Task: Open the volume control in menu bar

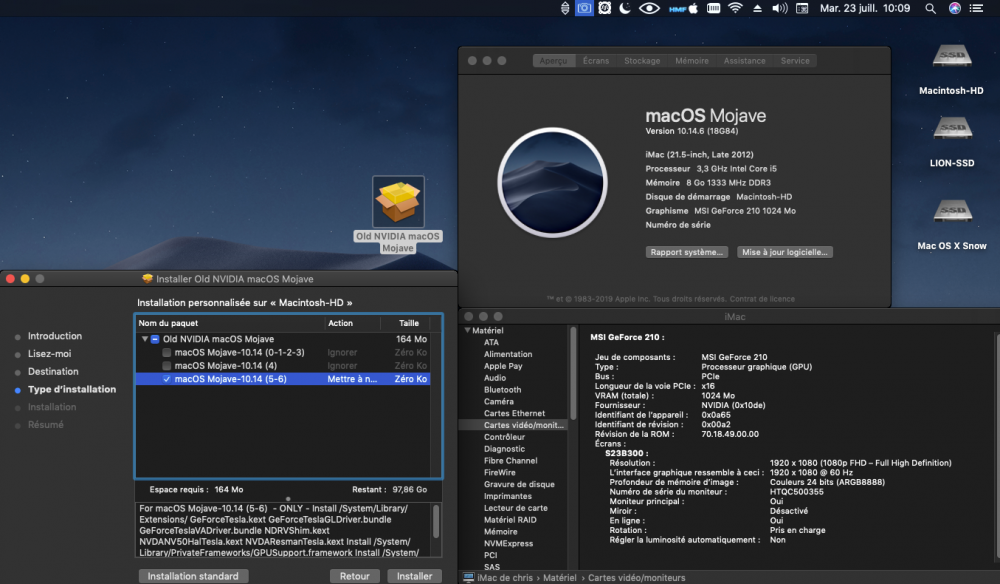Action: point(779,8)
